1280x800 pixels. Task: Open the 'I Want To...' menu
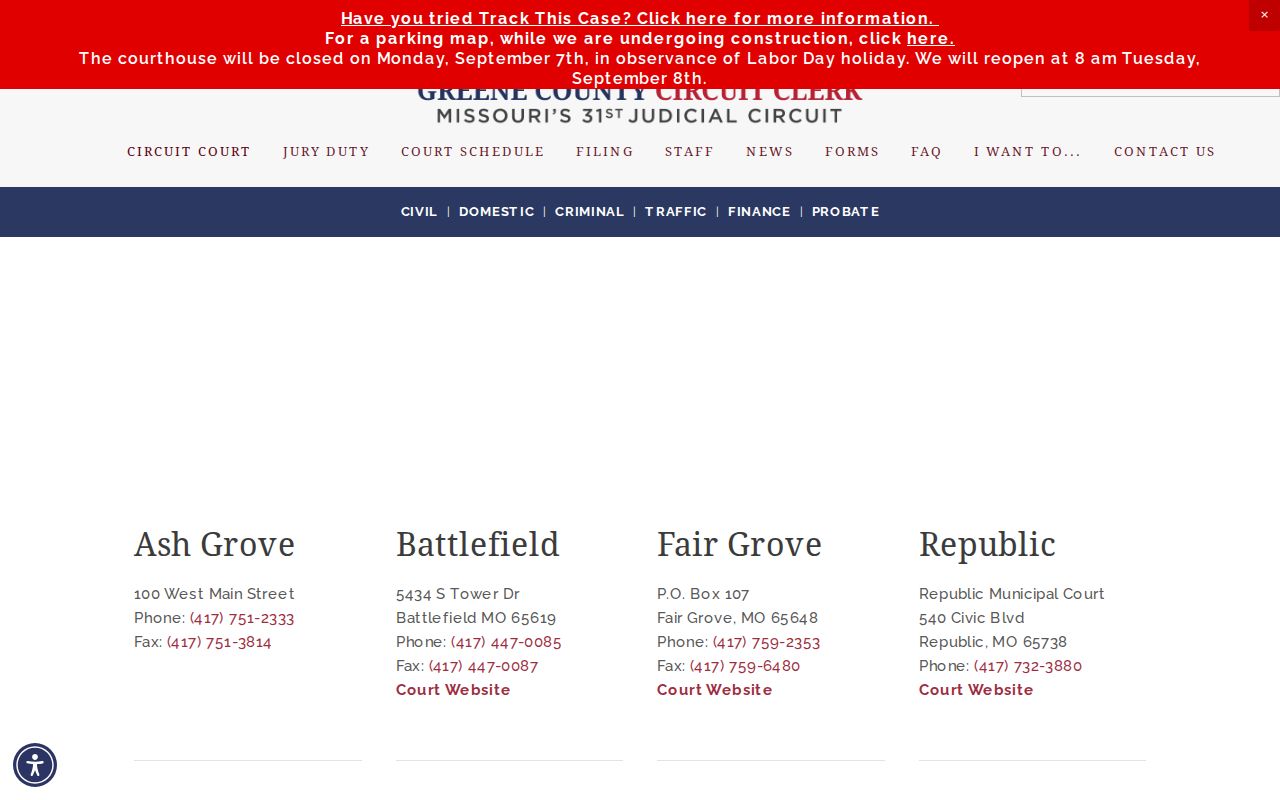pyautogui.click(x=1028, y=152)
